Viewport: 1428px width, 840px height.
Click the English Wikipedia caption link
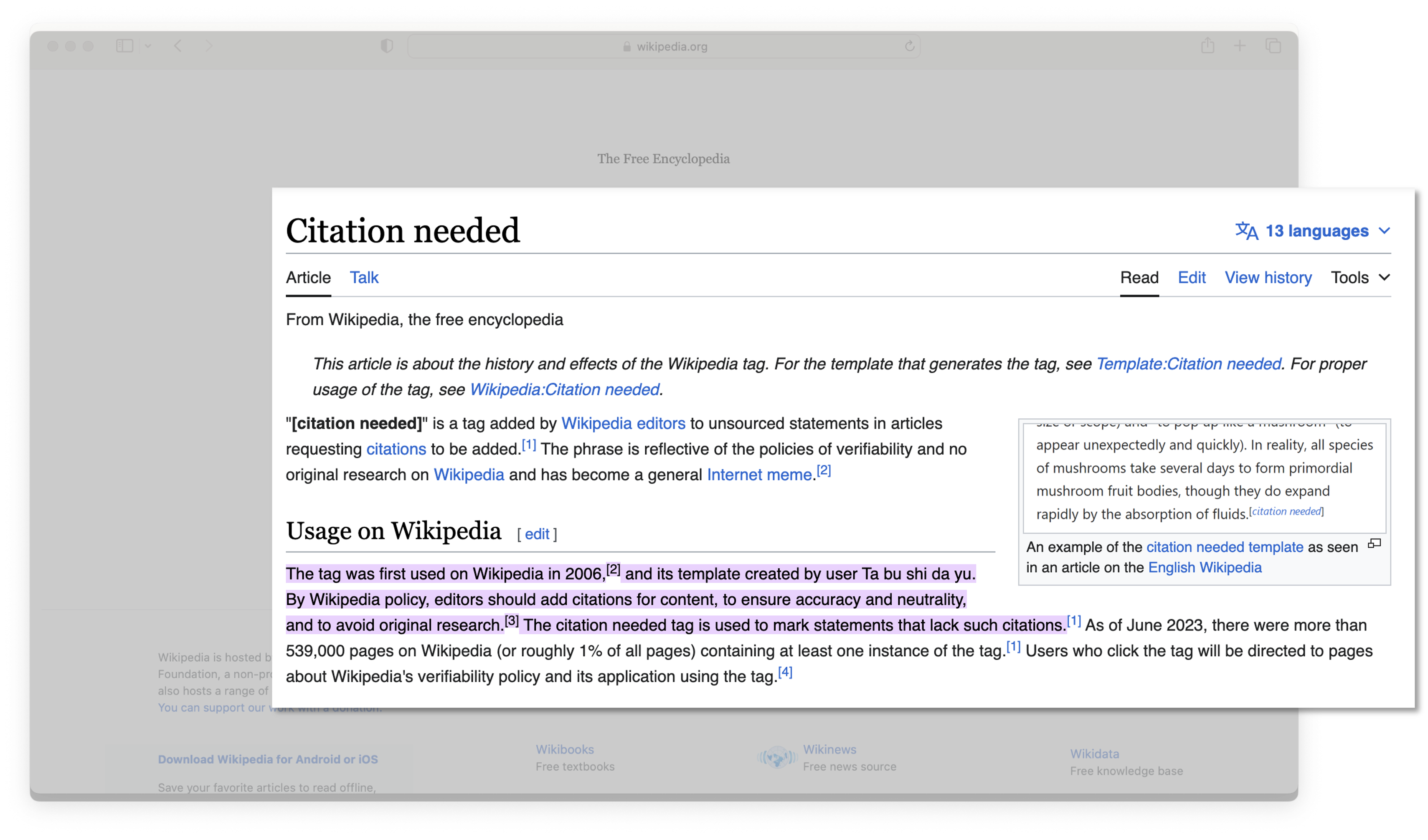pyautogui.click(x=1205, y=567)
